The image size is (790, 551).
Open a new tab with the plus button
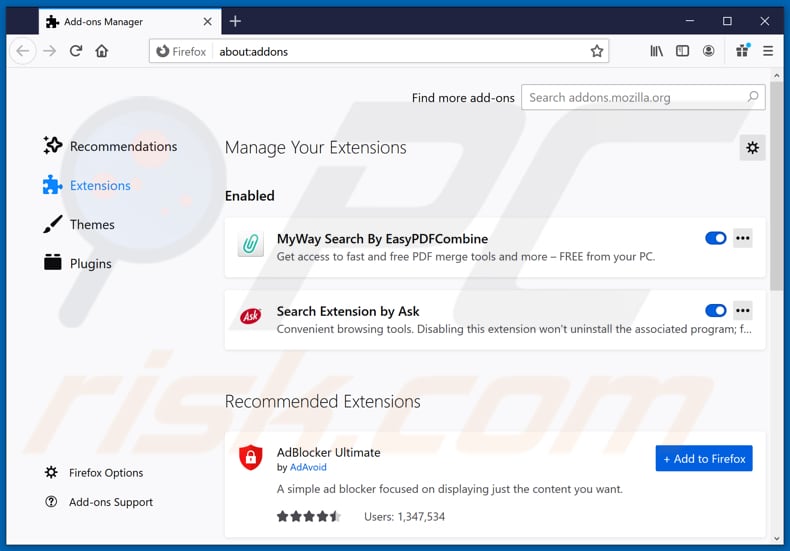click(235, 21)
